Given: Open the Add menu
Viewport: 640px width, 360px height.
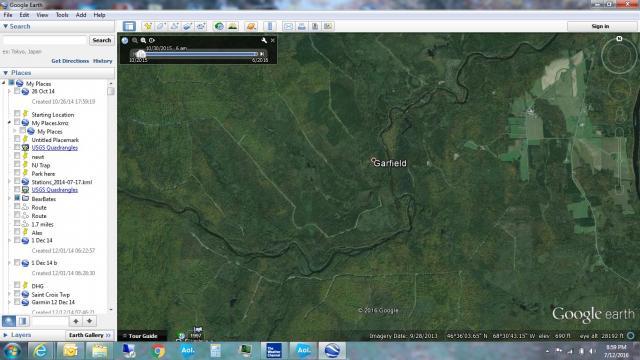Looking at the screenshot, I should point(81,15).
